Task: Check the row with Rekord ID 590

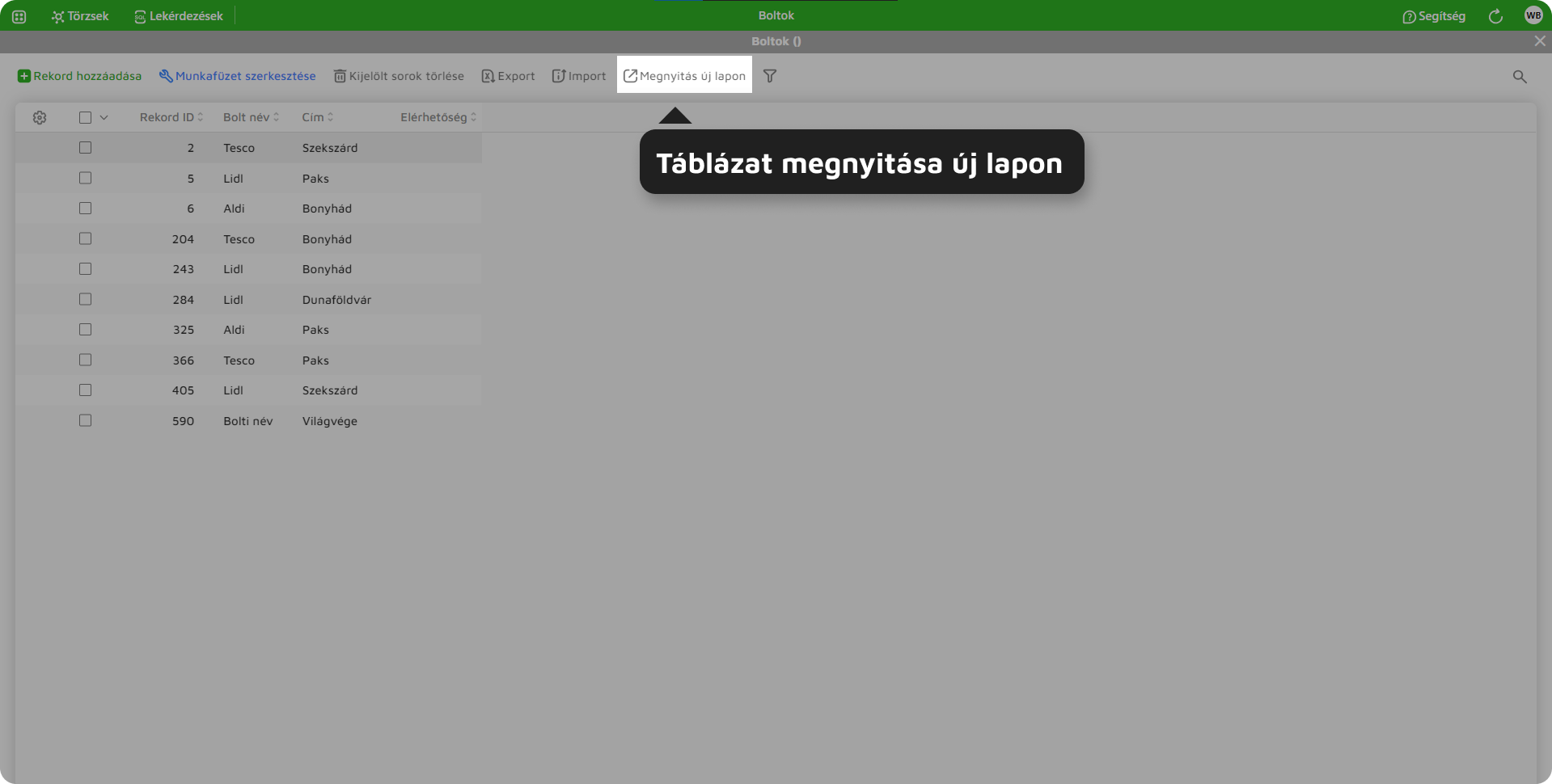Action: pos(85,420)
